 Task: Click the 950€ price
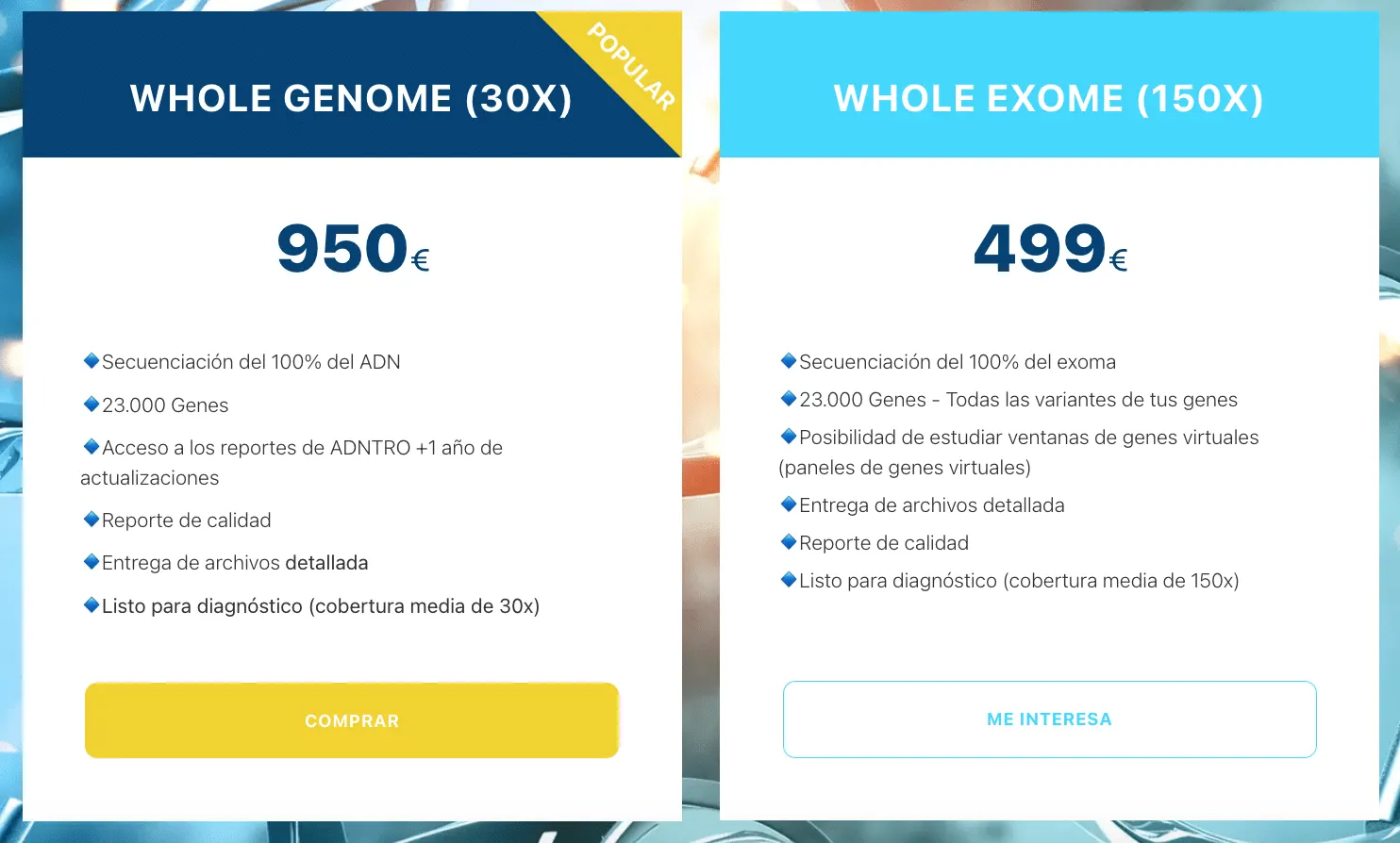coord(353,249)
